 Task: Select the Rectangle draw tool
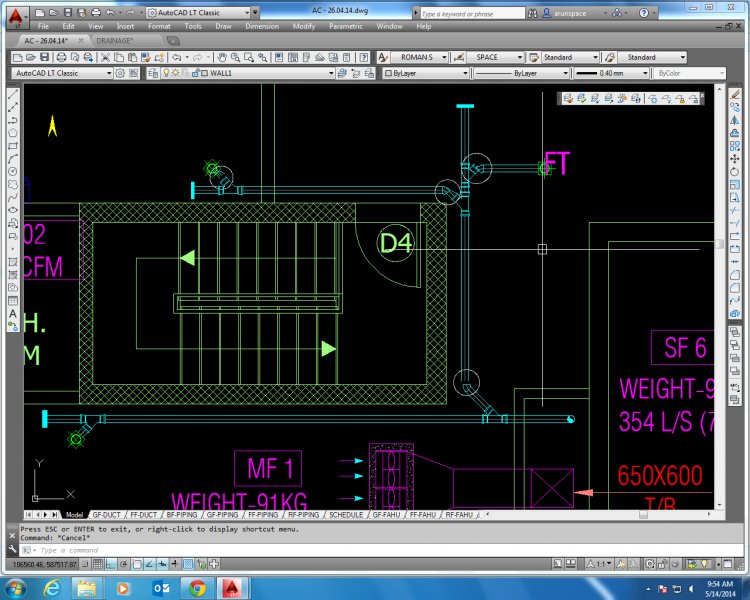[x=13, y=145]
